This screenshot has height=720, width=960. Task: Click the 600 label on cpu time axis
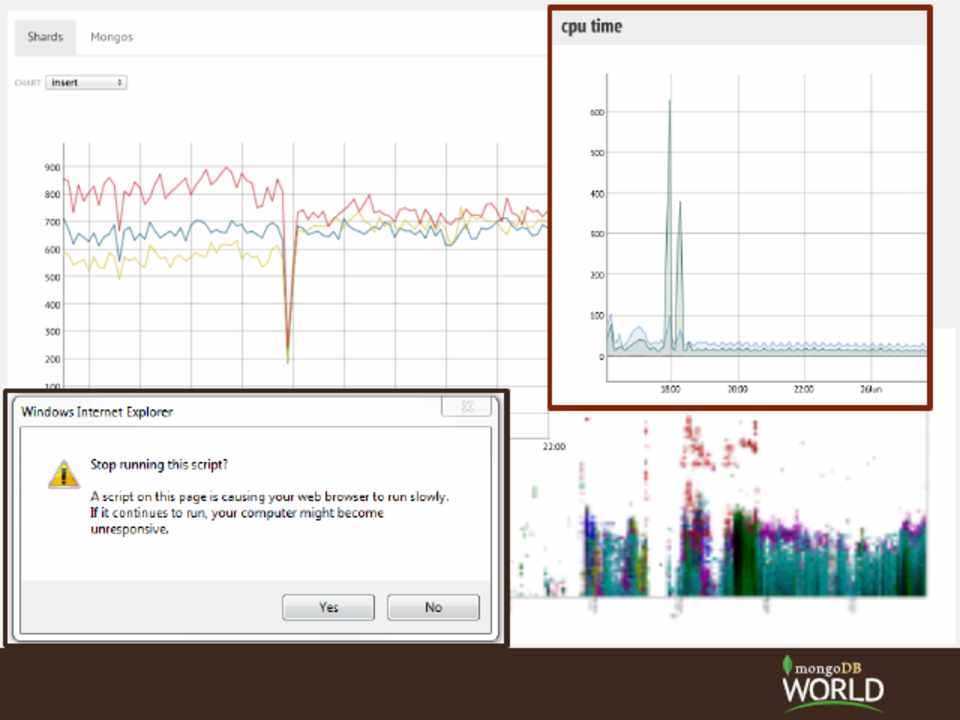click(596, 113)
